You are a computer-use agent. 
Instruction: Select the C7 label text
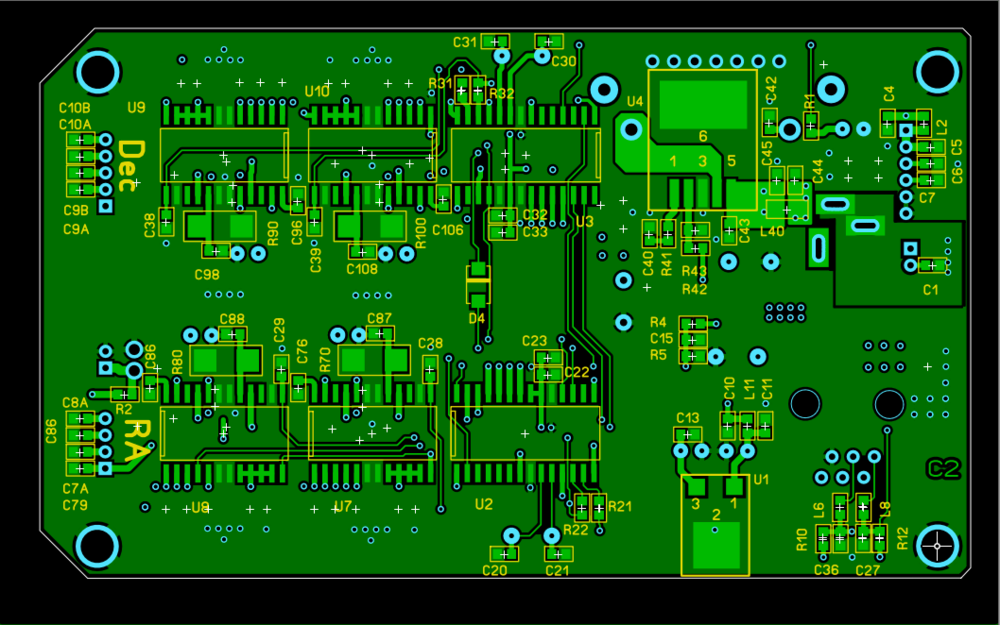pyautogui.click(x=927, y=198)
